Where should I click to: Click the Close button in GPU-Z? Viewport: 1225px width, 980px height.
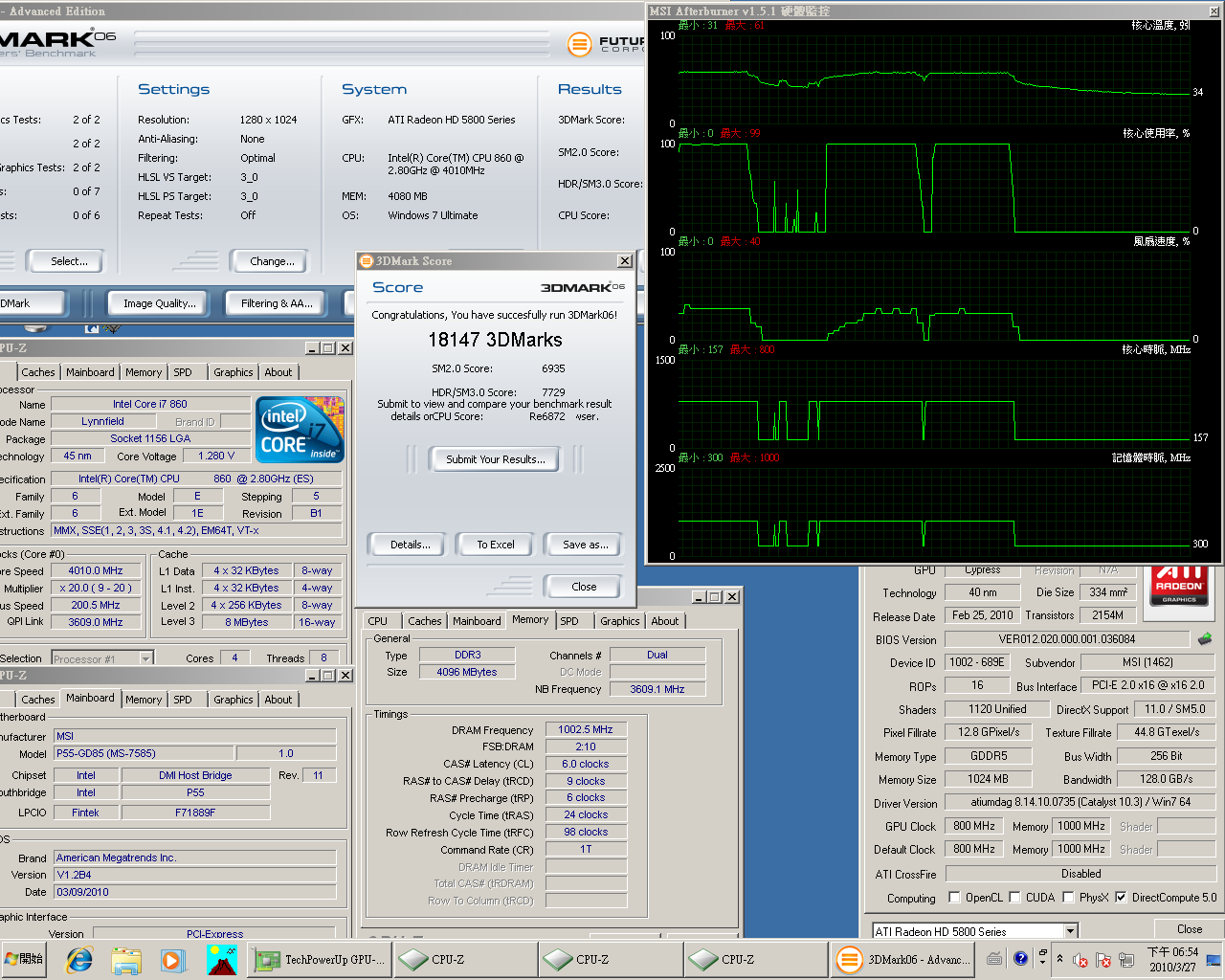[1190, 929]
